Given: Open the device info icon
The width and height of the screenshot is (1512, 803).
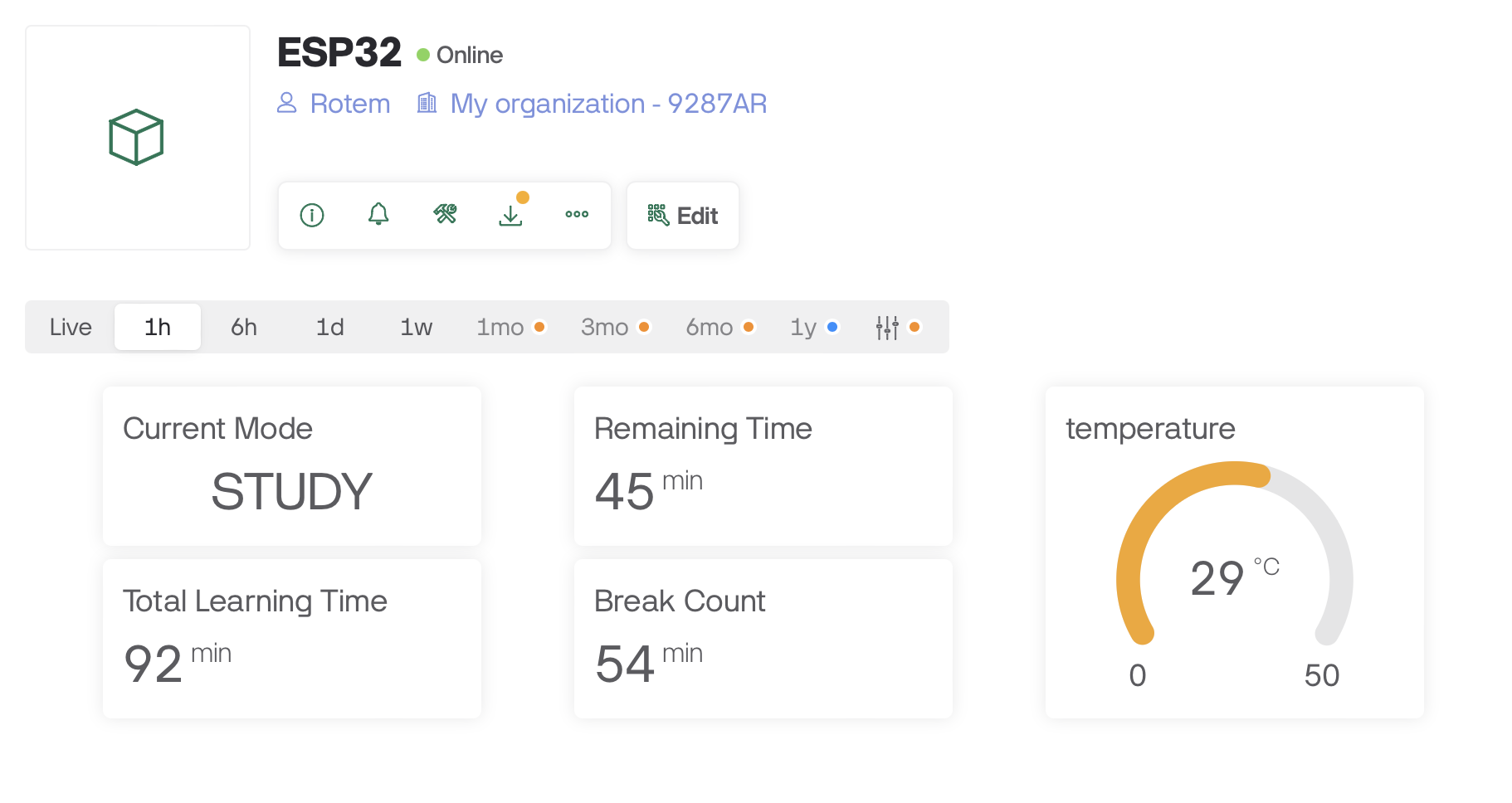Looking at the screenshot, I should 312,216.
